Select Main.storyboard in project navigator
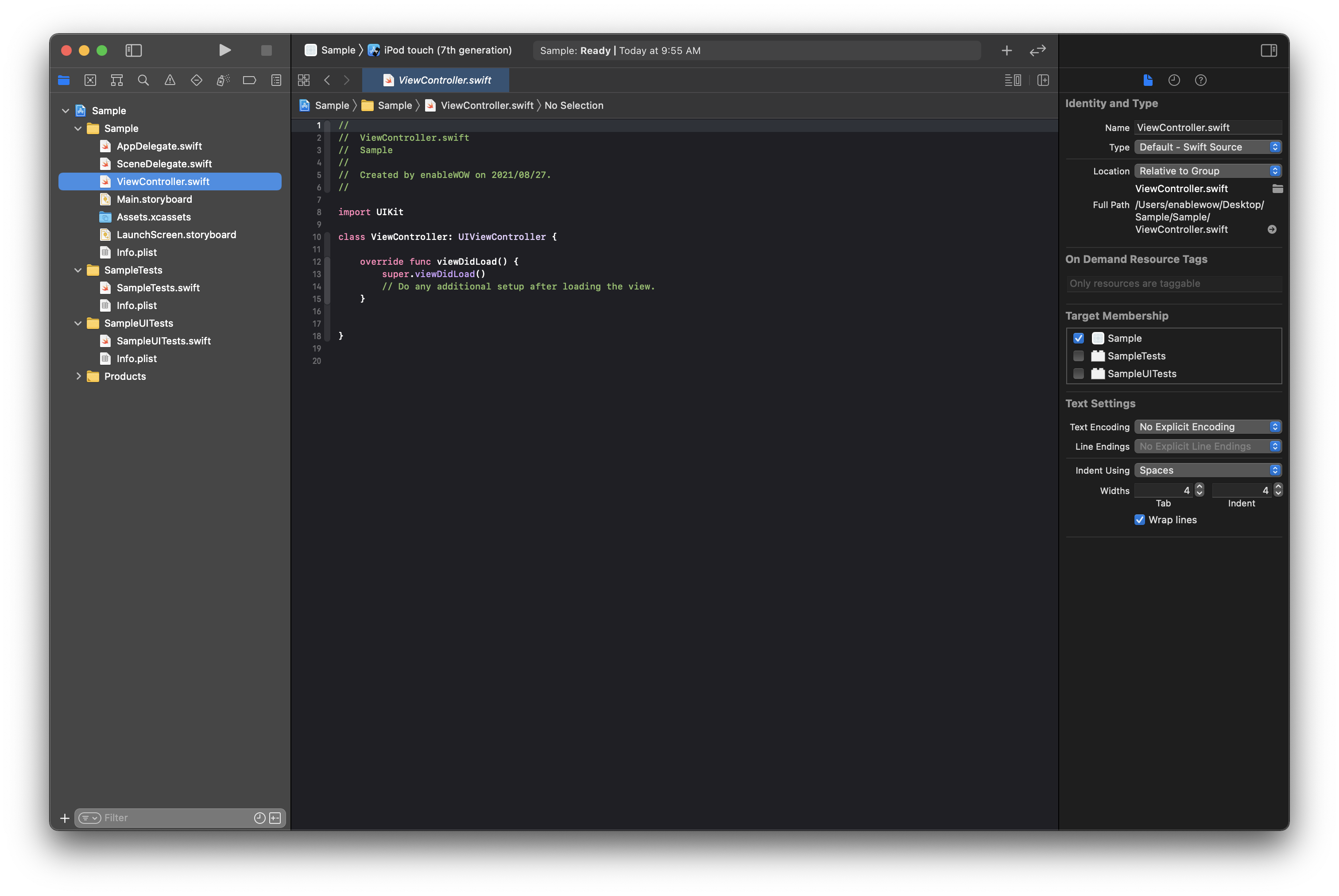This screenshot has height=896, width=1339. 154,199
